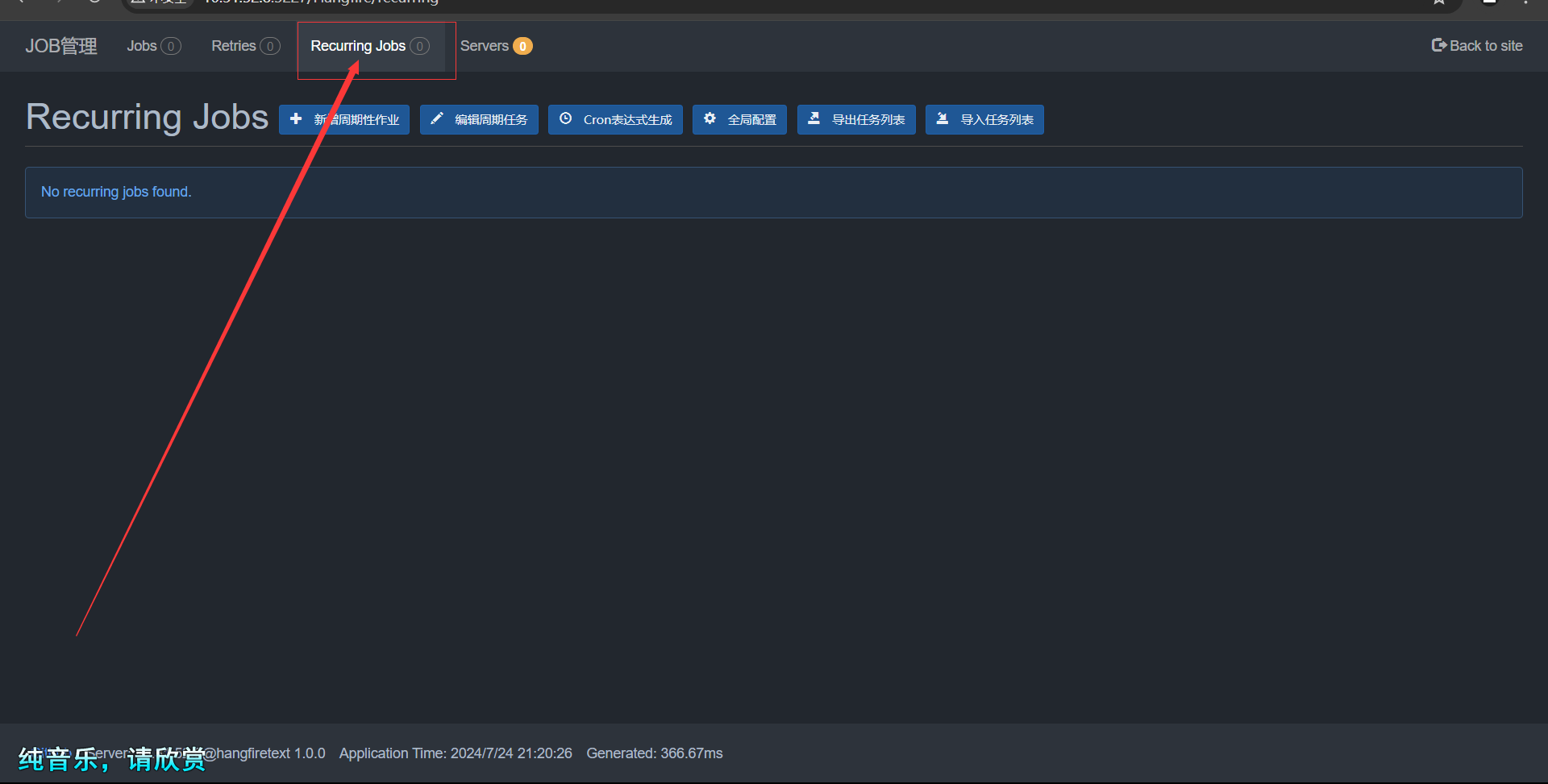The width and height of the screenshot is (1548, 784).
Task: Switch to the Jobs tab
Action: [x=153, y=46]
